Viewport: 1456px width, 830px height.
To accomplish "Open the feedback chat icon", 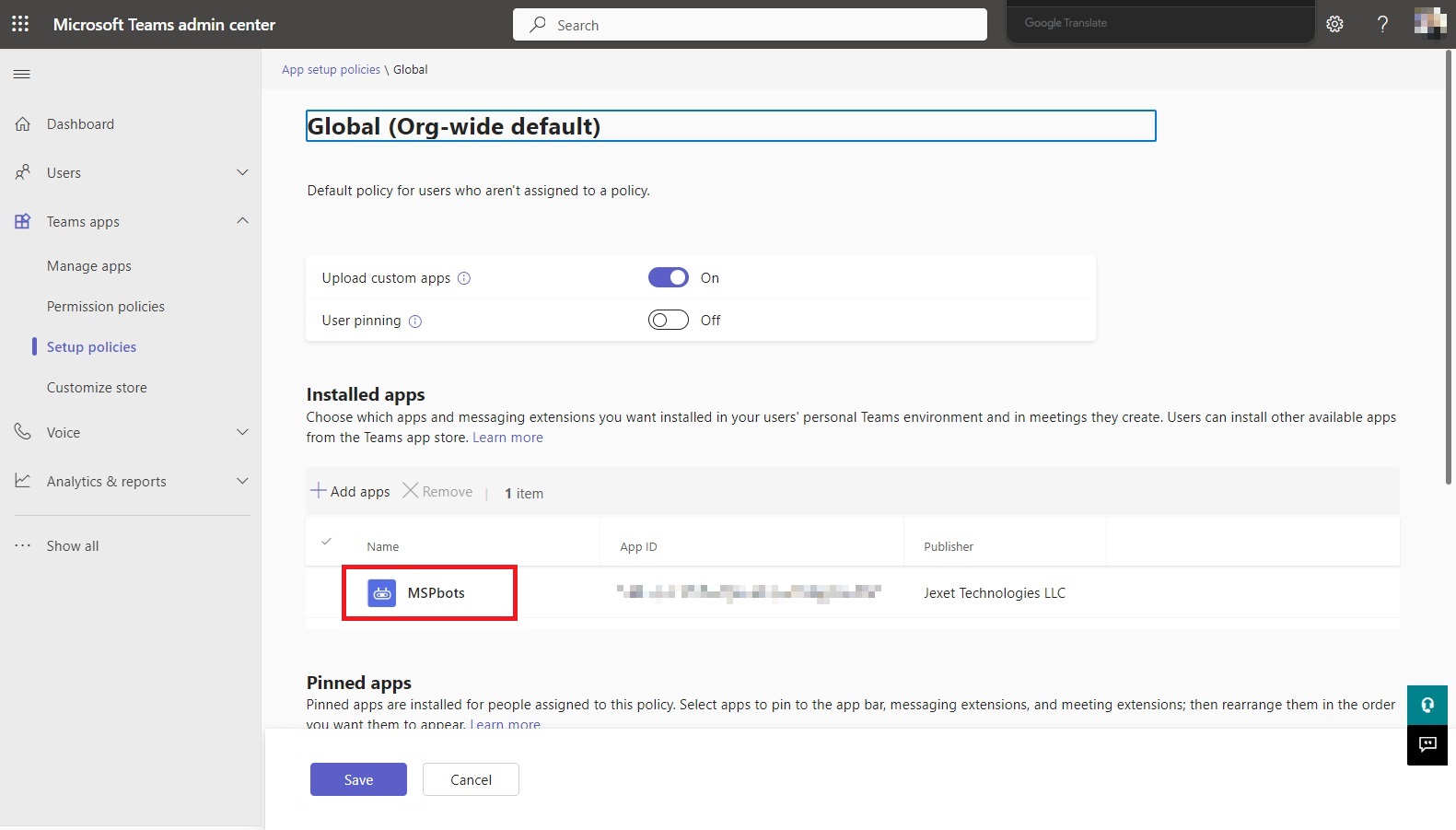I will click(x=1427, y=744).
